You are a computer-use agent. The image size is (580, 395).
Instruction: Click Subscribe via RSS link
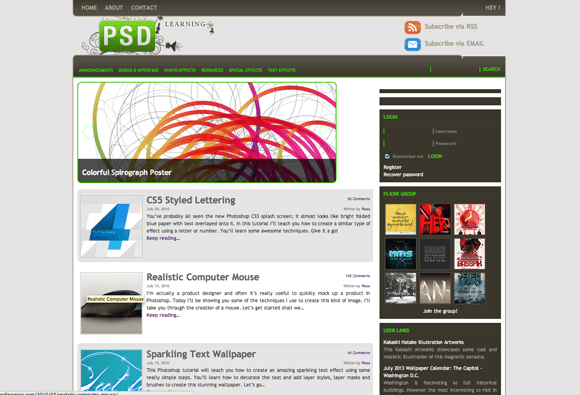click(451, 27)
